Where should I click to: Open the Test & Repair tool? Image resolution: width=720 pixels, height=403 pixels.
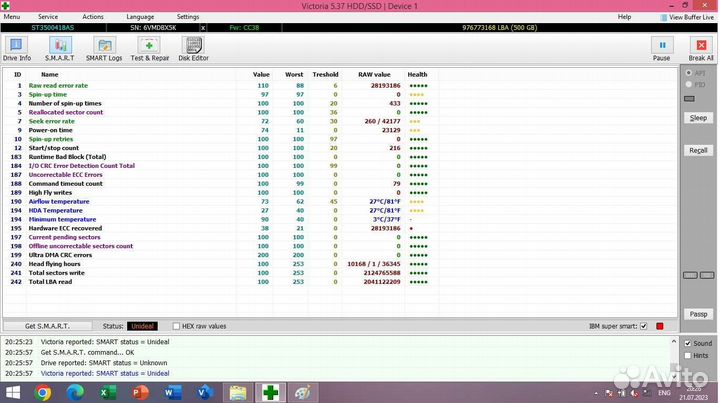[150, 48]
